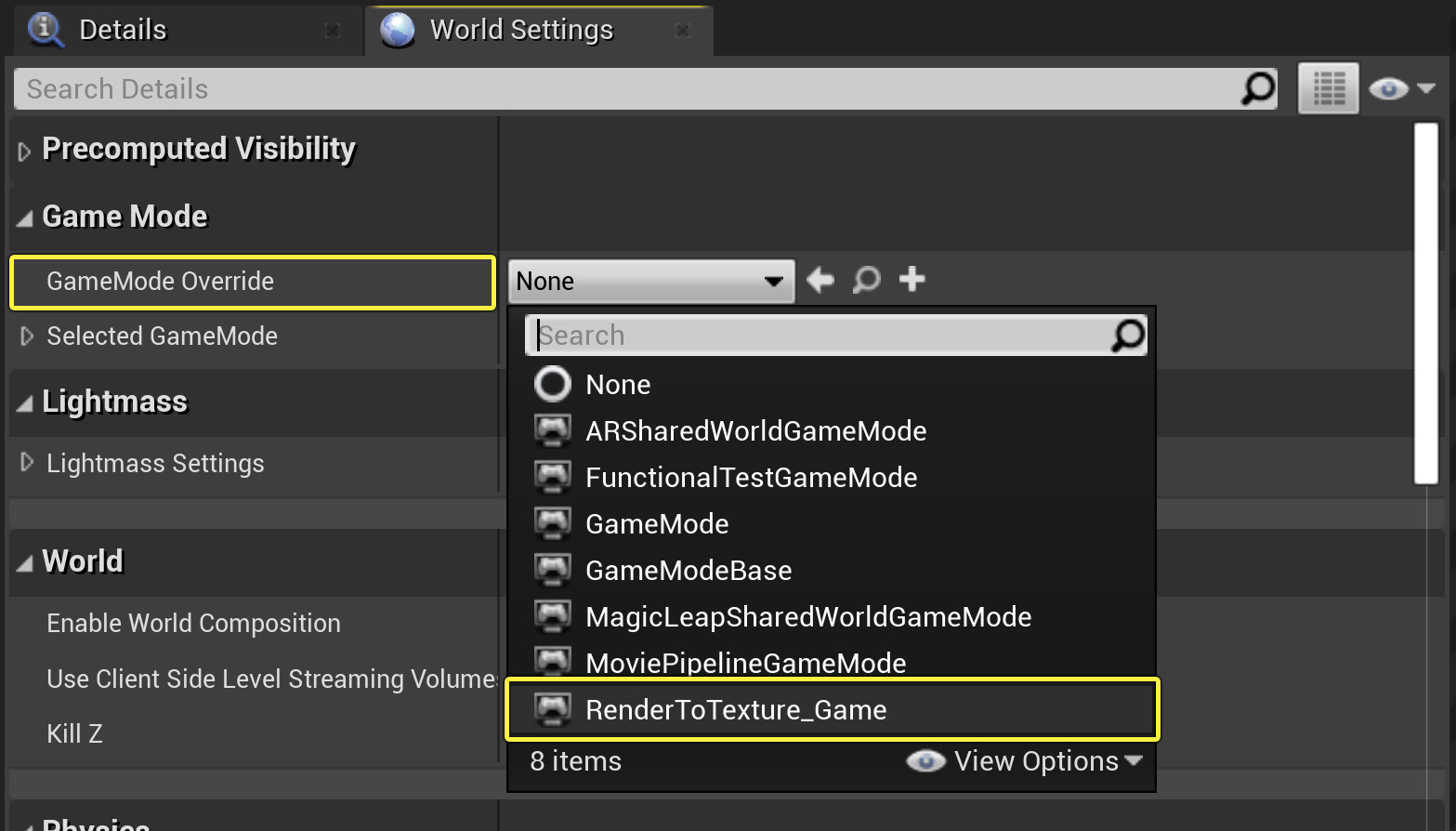1456x831 pixels.
Task: Click the eye icon next to View Options
Action: point(925,760)
